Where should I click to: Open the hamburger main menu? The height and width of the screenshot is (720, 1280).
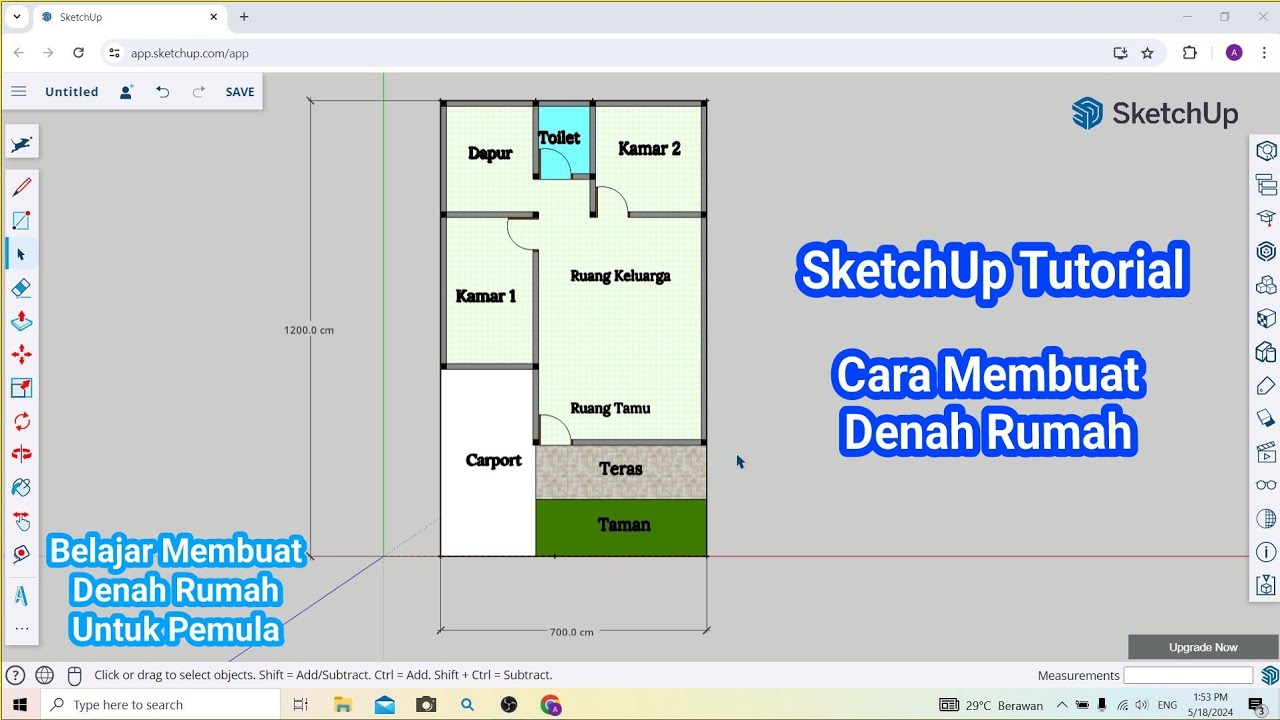[18, 92]
